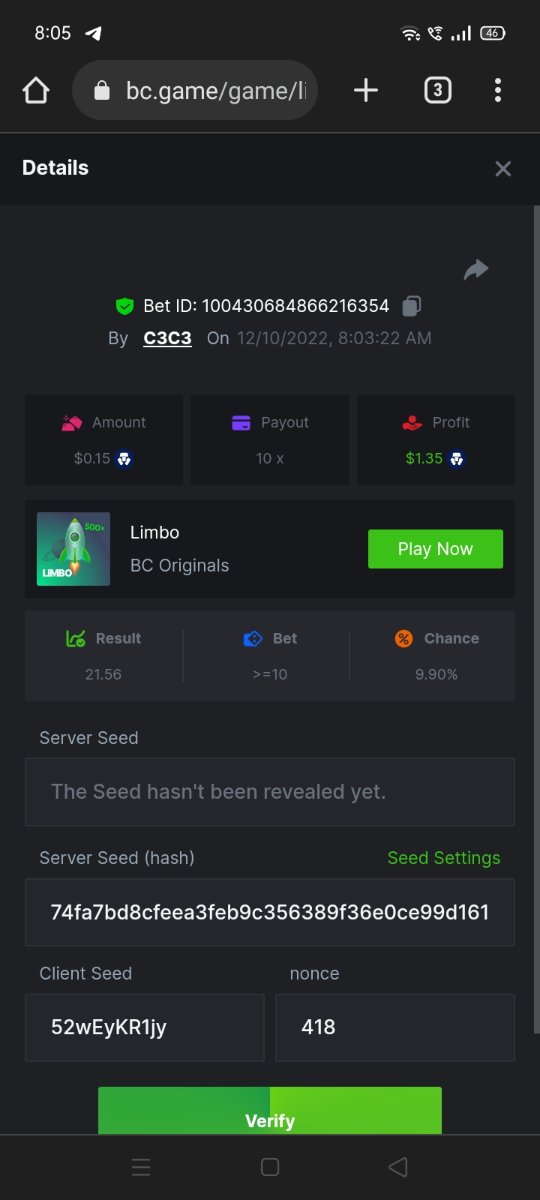Tap the Android back navigation triangle
The width and height of the screenshot is (540, 1200).
click(x=398, y=1167)
